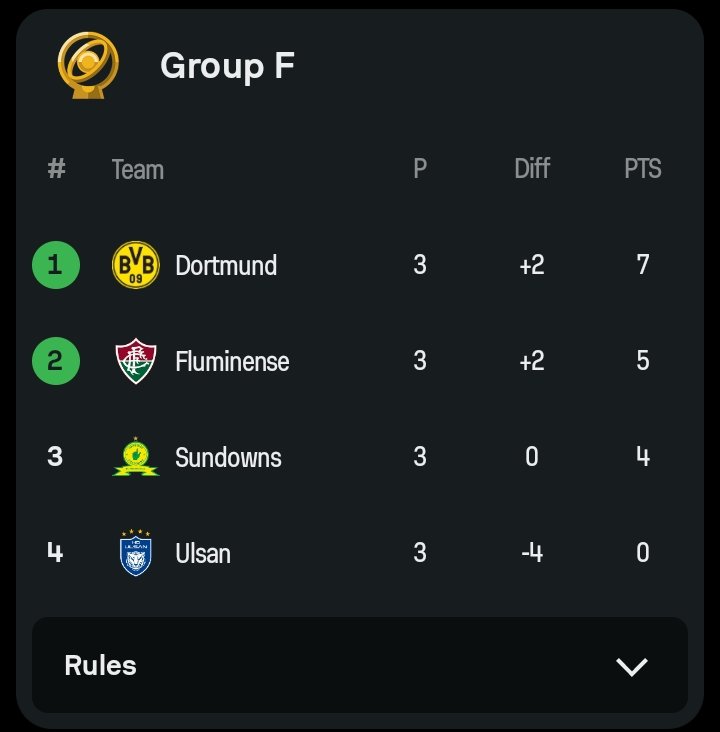Open the Ulsan team name link
Image resolution: width=720 pixels, height=732 pixels.
pos(203,553)
